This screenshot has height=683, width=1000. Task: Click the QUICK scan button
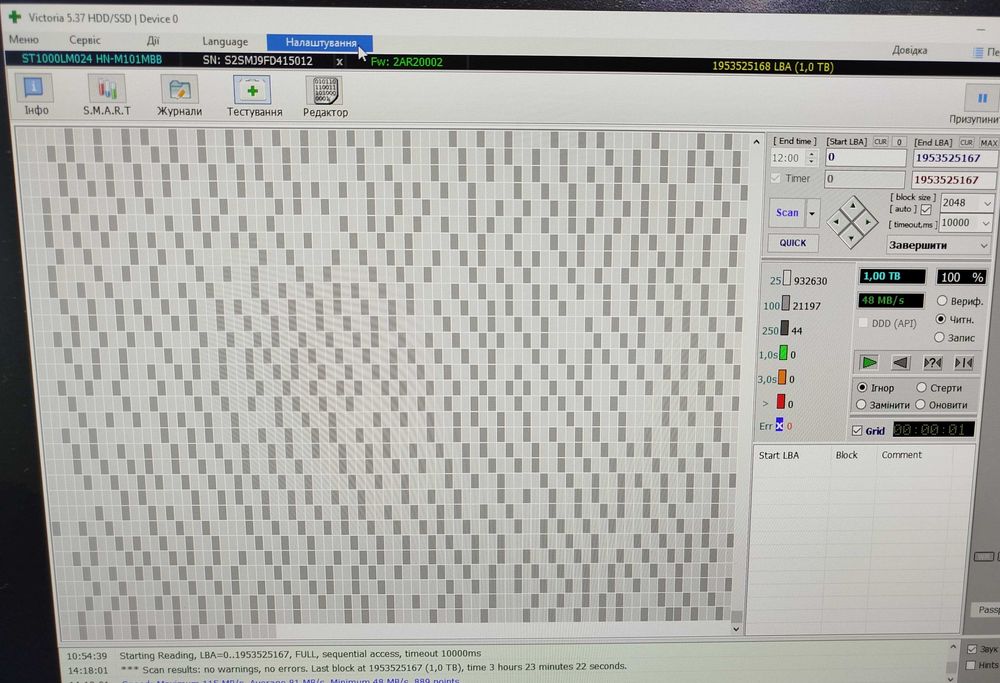[793, 243]
